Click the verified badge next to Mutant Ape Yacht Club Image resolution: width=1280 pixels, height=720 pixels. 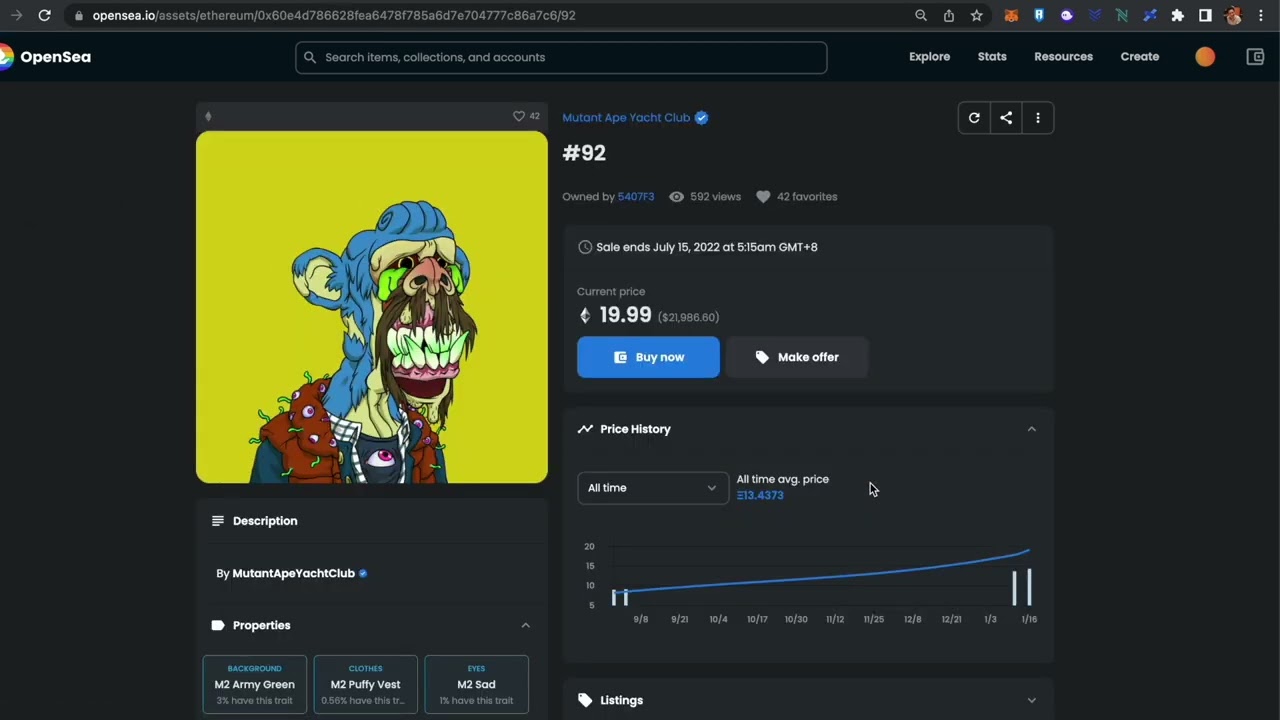[701, 118]
